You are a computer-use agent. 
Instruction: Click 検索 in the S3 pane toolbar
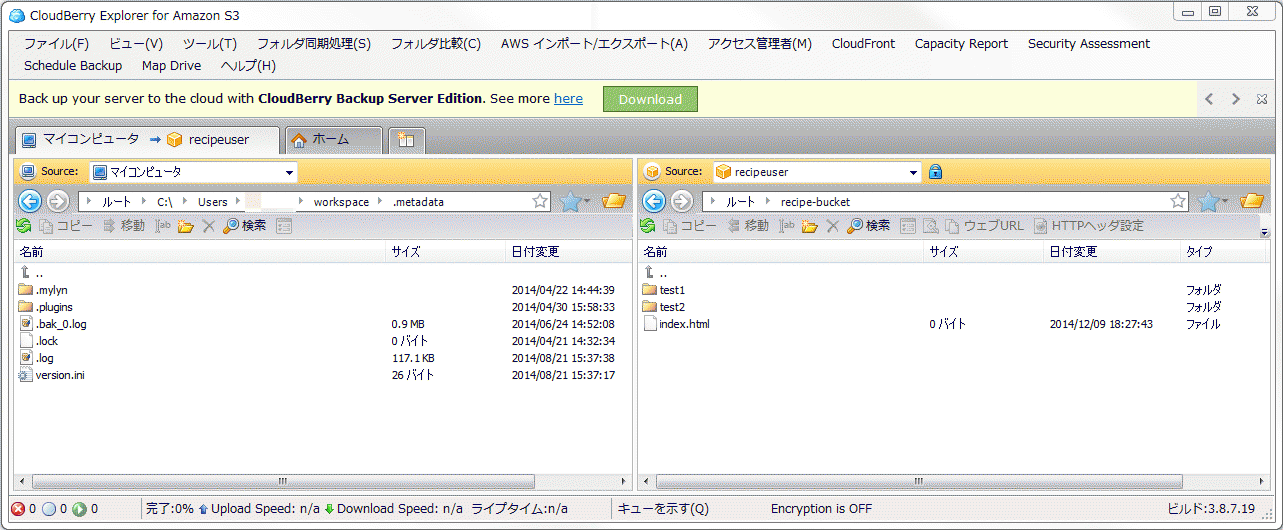[869, 226]
